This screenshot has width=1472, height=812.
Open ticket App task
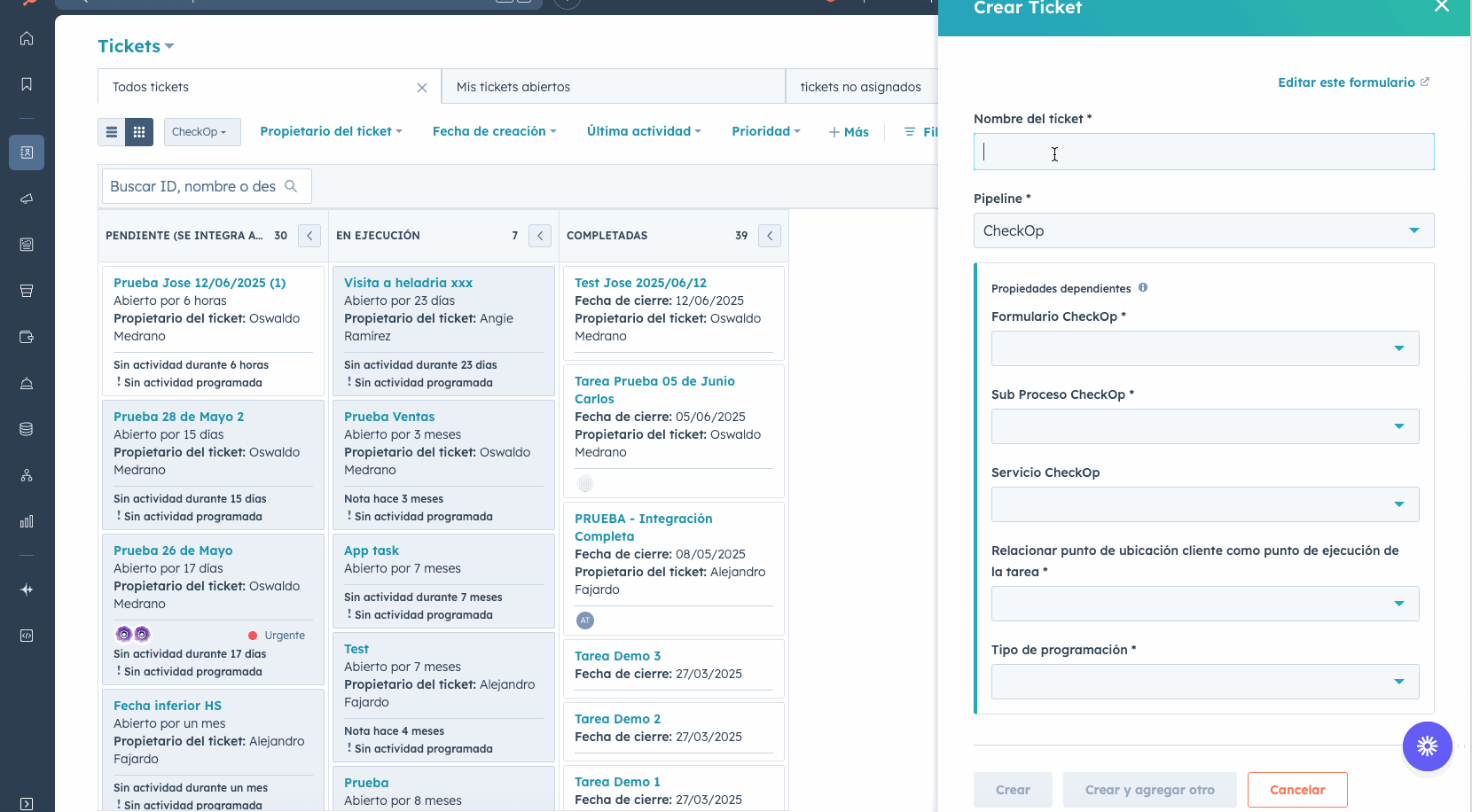tap(372, 550)
